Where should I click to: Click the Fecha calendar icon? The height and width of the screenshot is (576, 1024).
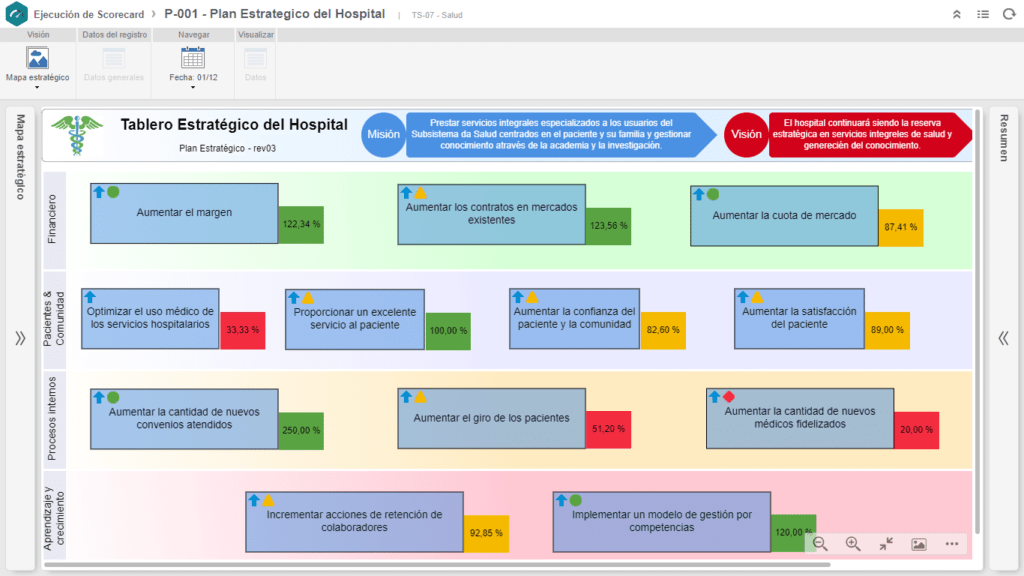(x=193, y=58)
